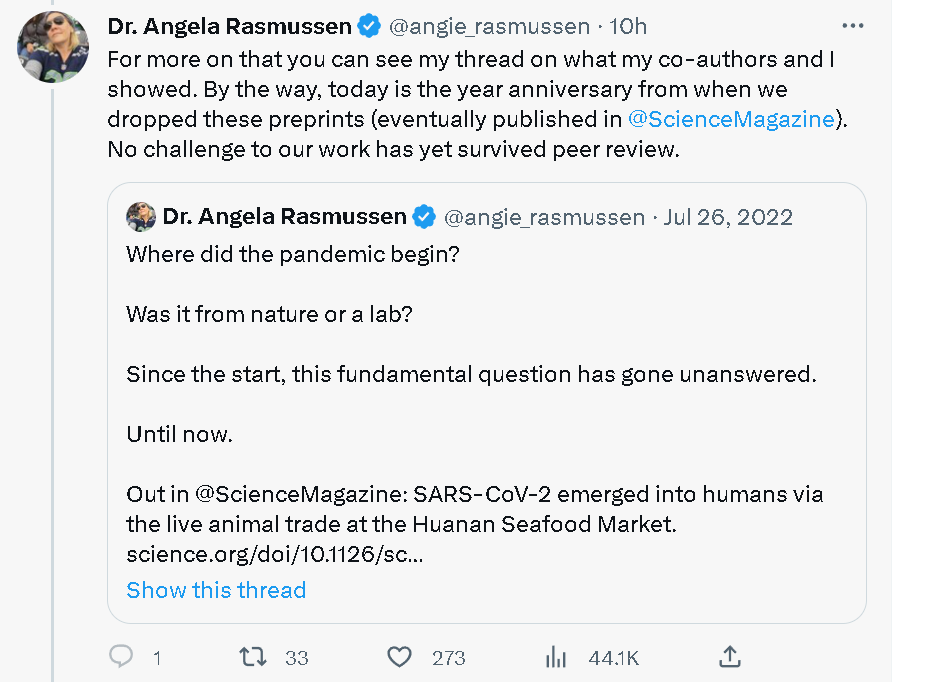Screen dimensions: 937x682
Task: Open the three-dot more options menu
Action: click(x=852, y=26)
